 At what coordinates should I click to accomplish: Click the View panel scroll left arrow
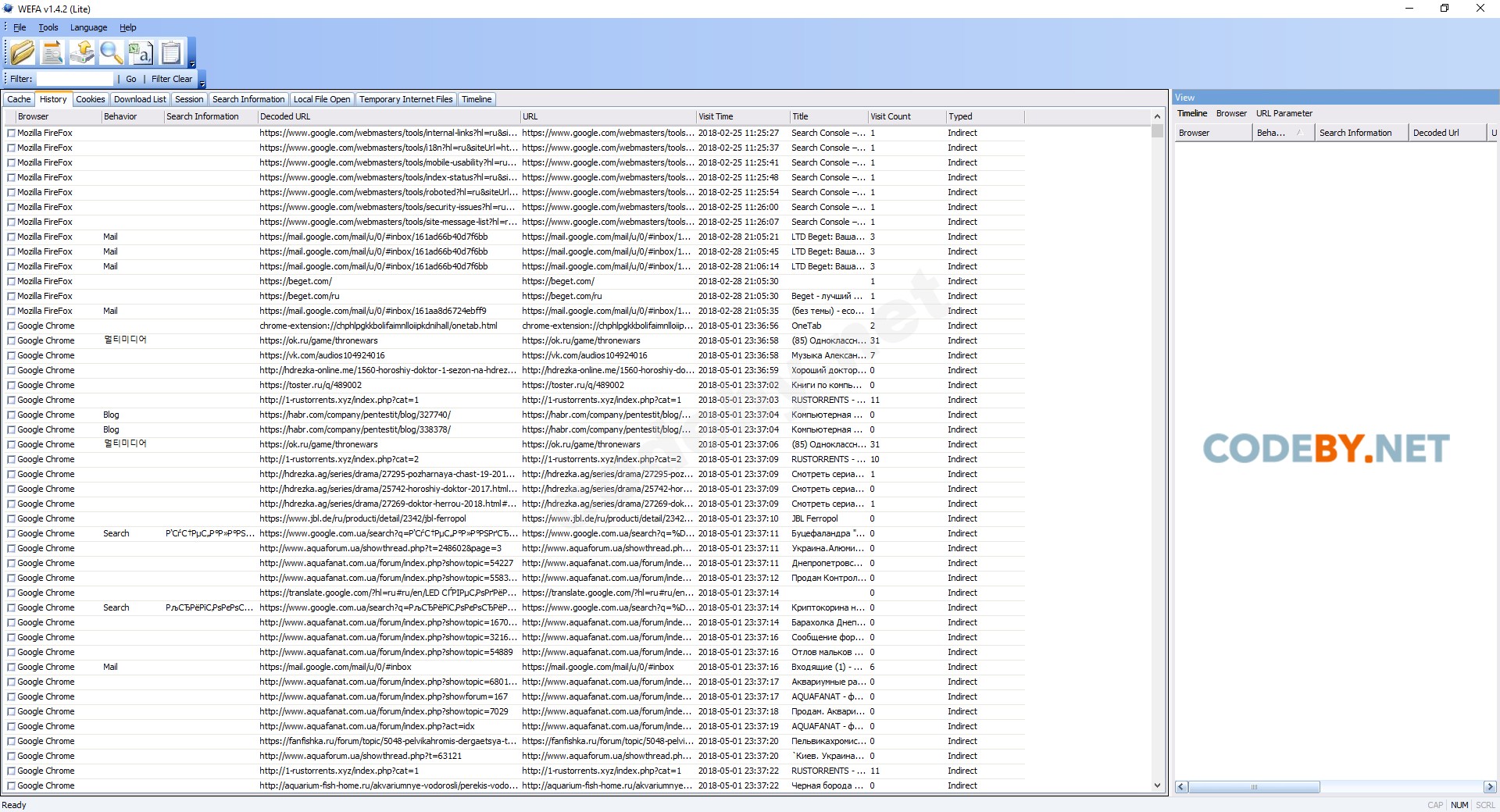[1181, 787]
